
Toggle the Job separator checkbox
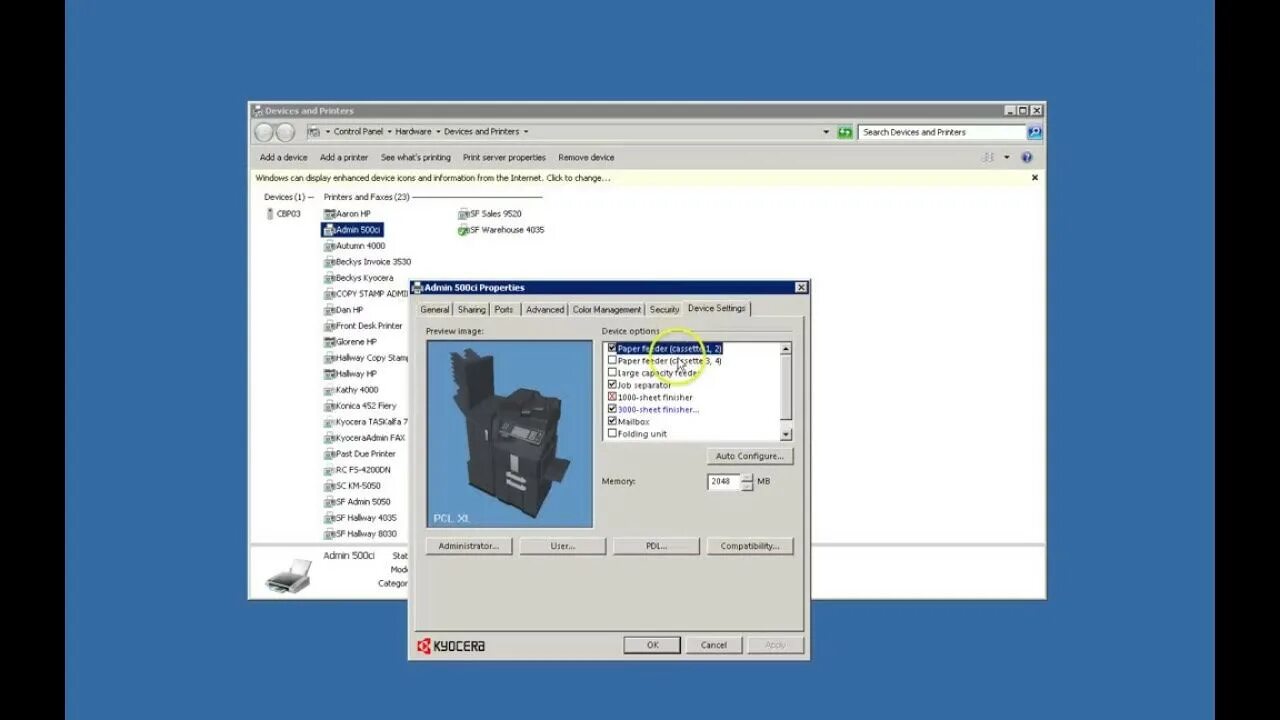coord(612,385)
